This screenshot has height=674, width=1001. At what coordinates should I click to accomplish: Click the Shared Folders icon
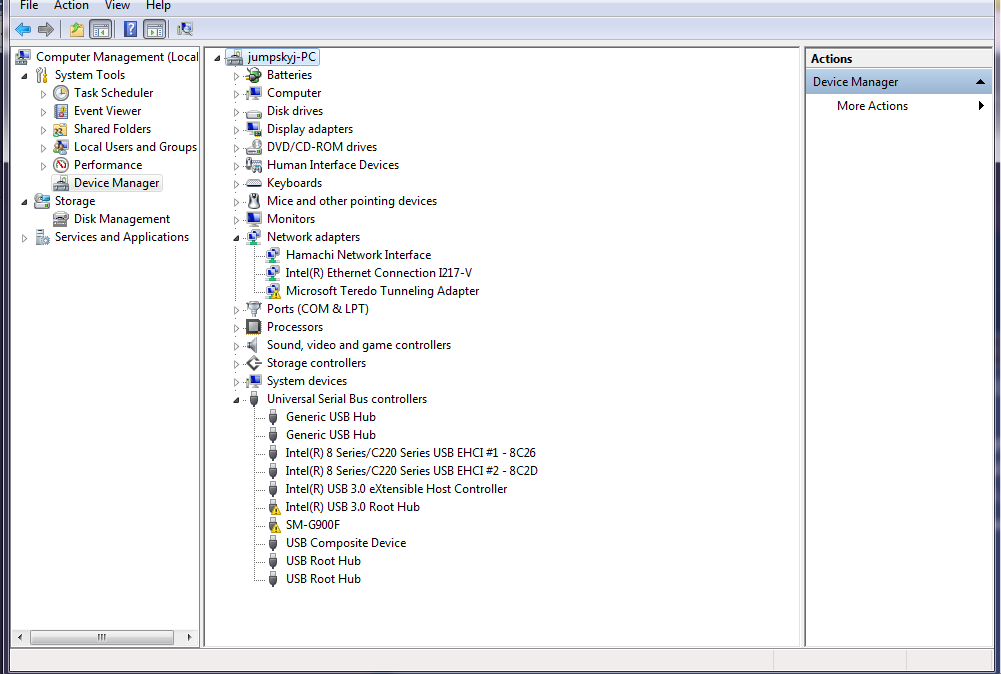pos(61,130)
